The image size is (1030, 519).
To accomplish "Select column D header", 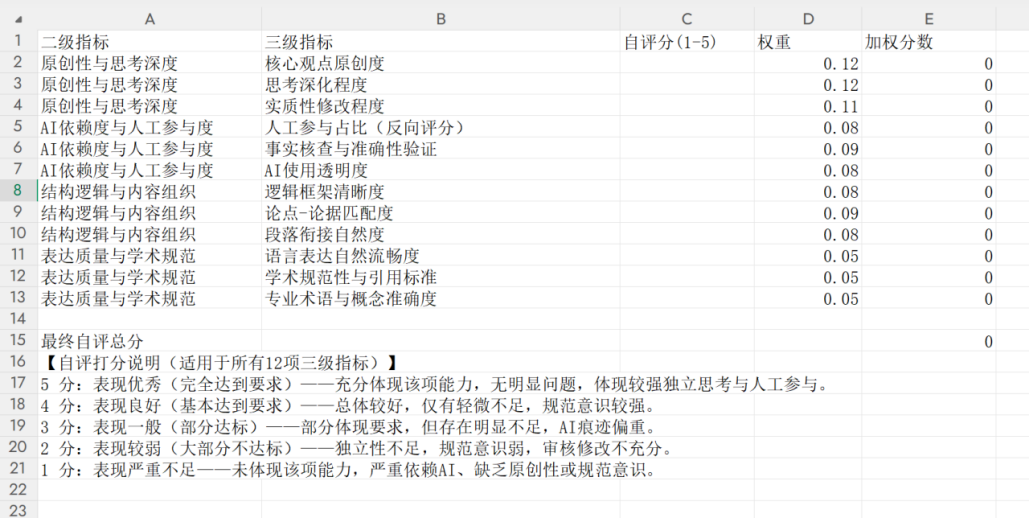I will (x=808, y=20).
